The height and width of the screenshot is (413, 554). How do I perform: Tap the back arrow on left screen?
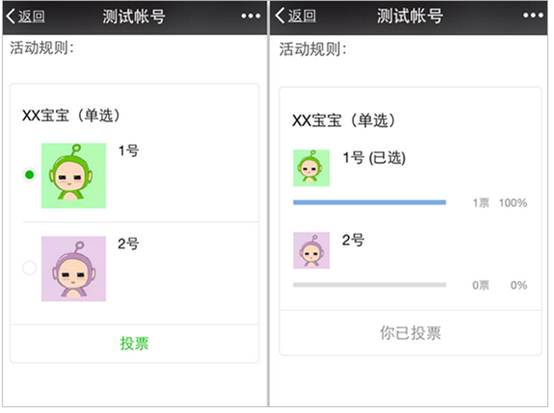[25, 16]
